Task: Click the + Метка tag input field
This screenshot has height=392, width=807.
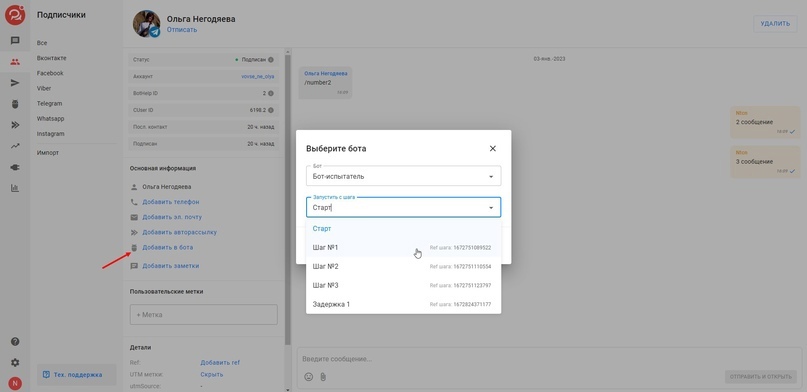Action: click(203, 314)
